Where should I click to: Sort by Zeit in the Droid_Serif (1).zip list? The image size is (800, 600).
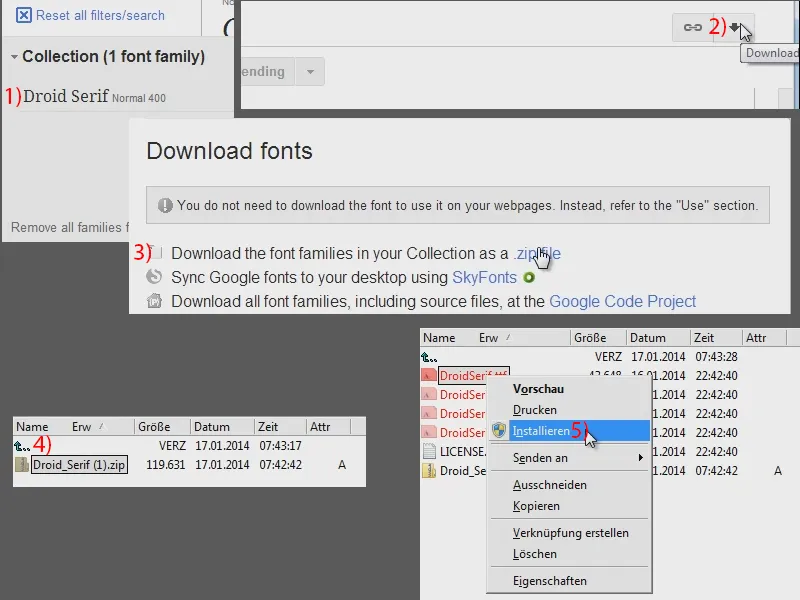click(x=268, y=427)
